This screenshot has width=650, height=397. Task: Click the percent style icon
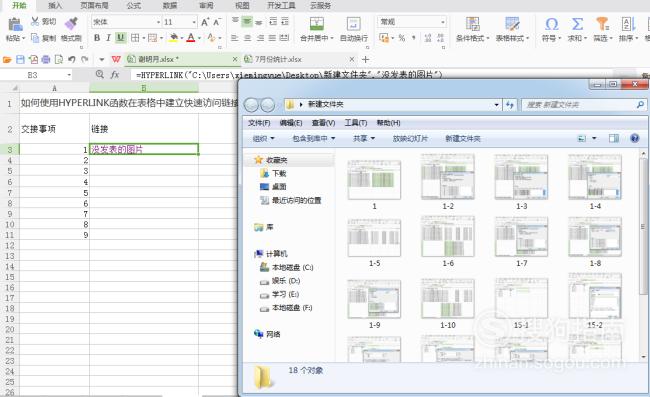coord(402,38)
